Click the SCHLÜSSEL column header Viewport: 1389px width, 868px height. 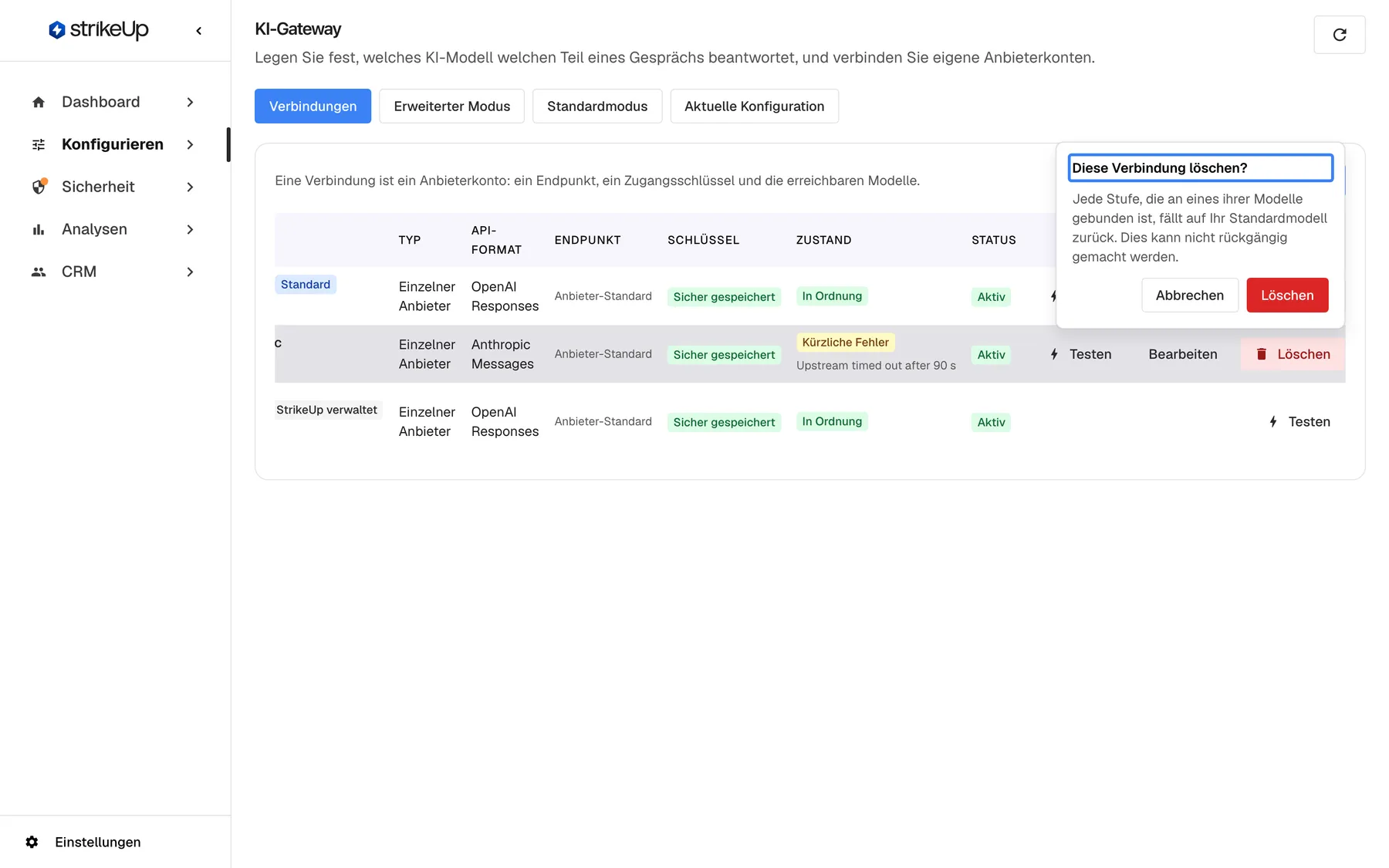click(x=703, y=240)
